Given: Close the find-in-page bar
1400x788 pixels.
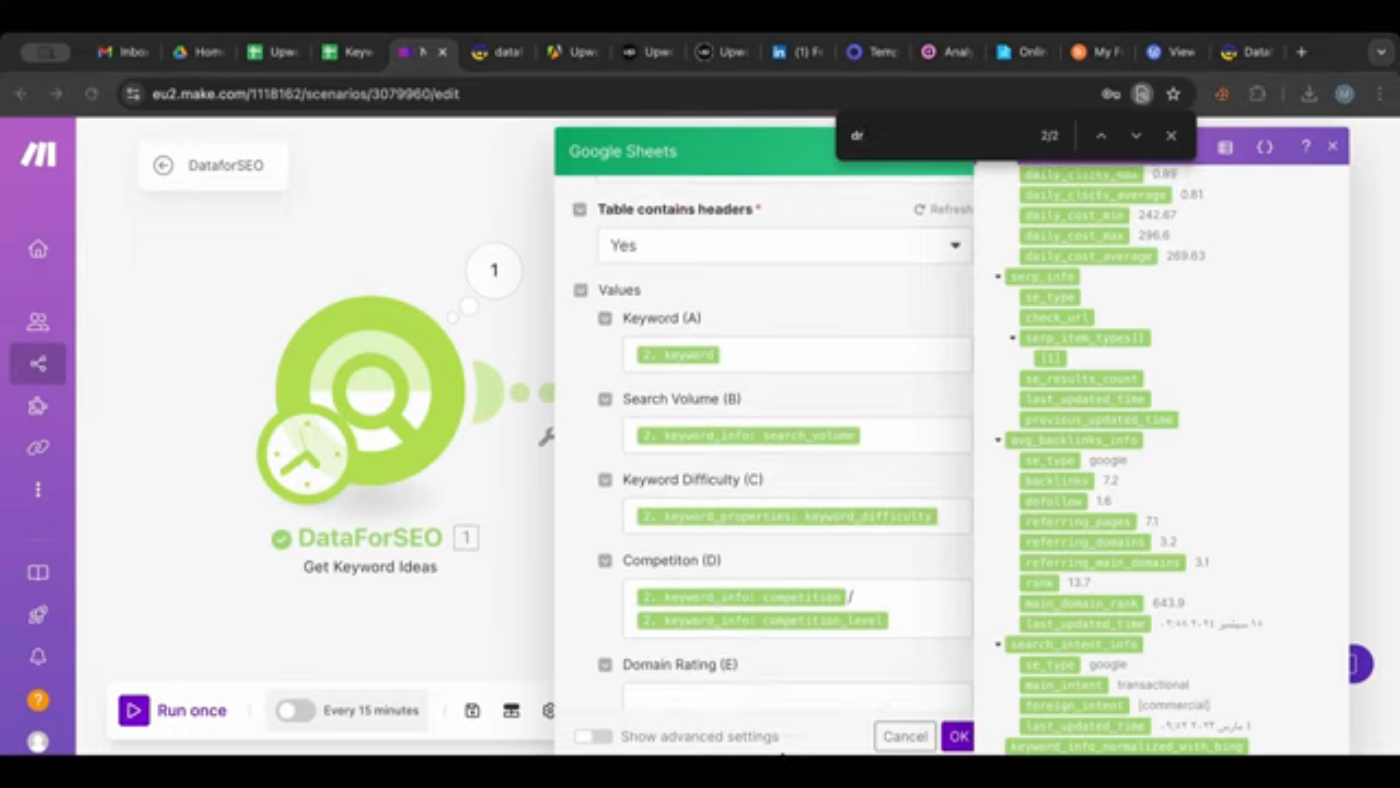Looking at the screenshot, I should pos(1171,136).
